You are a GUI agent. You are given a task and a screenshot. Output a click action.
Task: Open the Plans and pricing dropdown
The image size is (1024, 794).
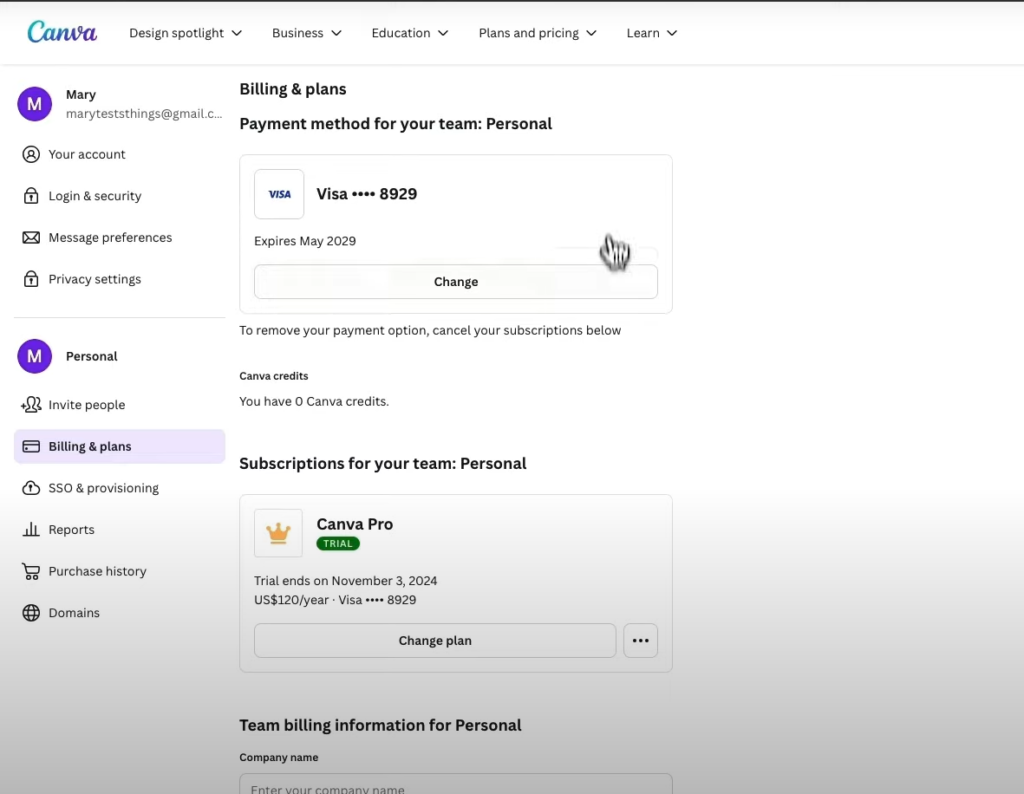537,33
